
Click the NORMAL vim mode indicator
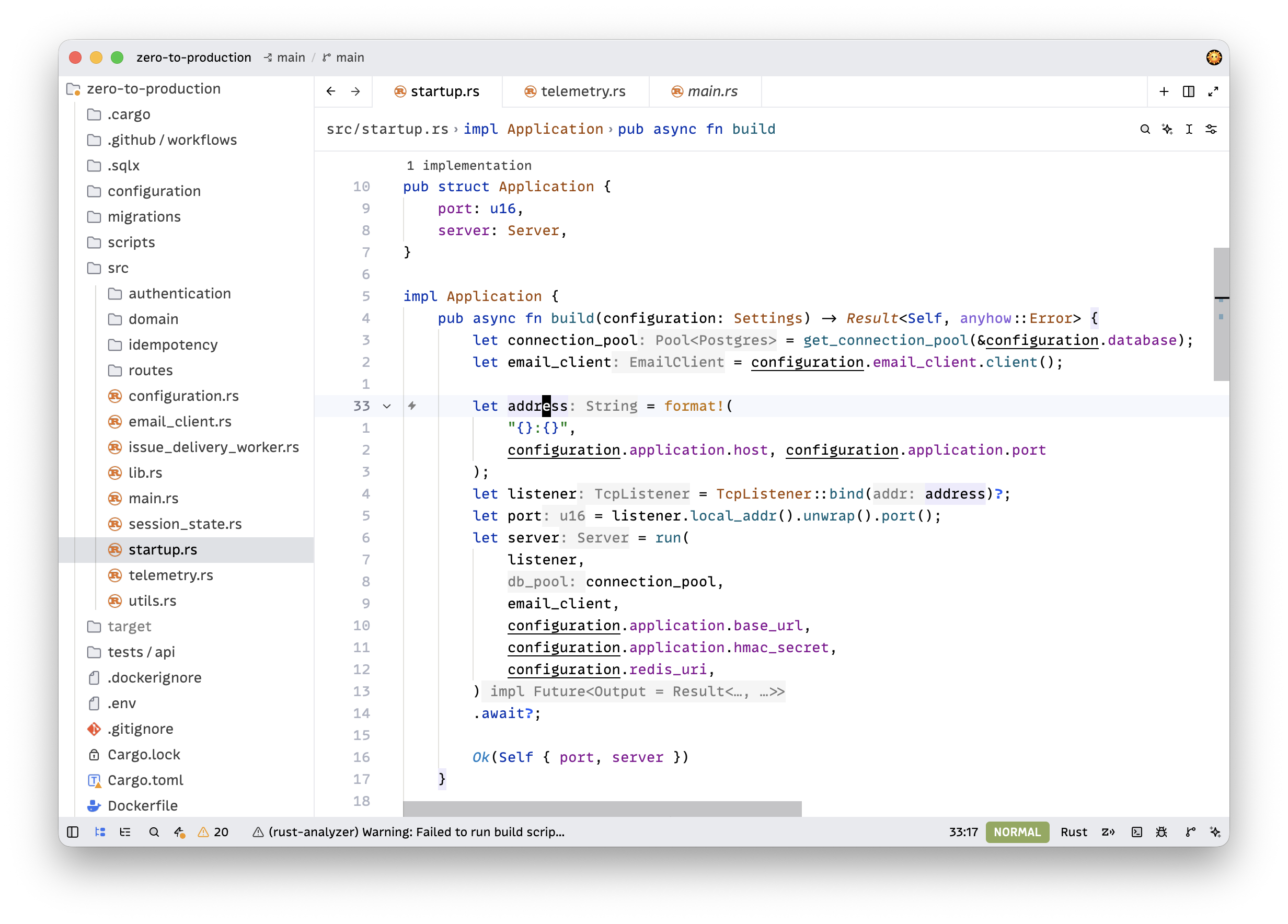(x=1017, y=832)
